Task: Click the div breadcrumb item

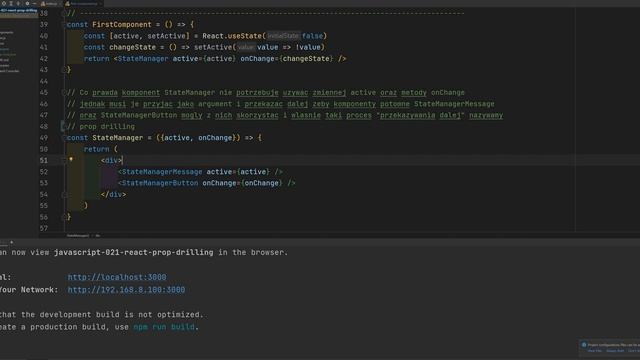Action: click(x=98, y=236)
